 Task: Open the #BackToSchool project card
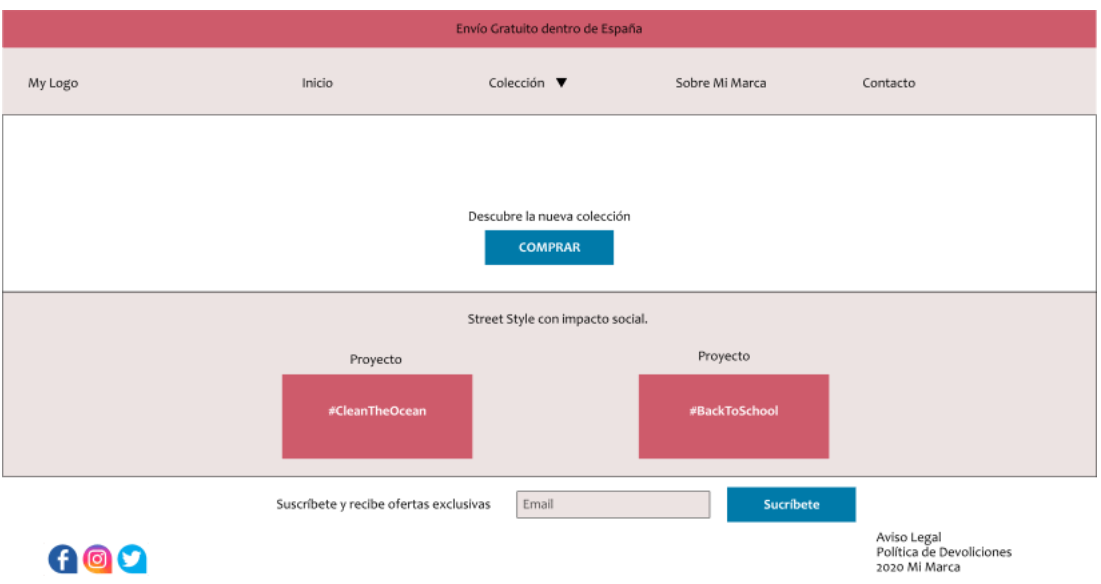click(x=734, y=416)
